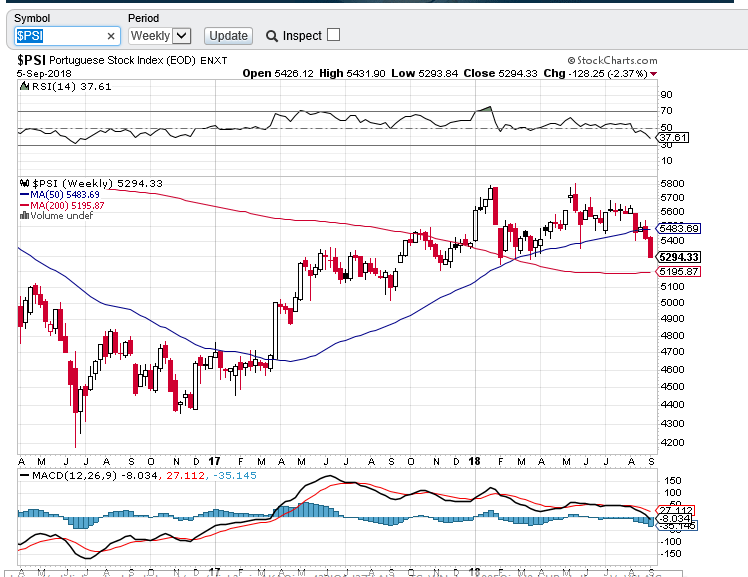Click the 27.112 MACD signal value tag
The width and height of the screenshot is (748, 577).
pos(676,511)
